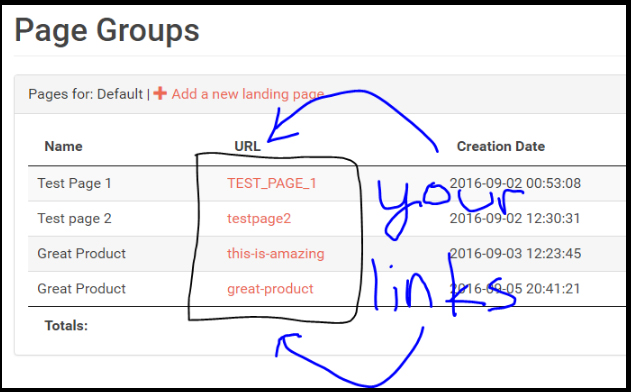Image resolution: width=631 pixels, height=392 pixels.
Task: Click the 'Page Groups' heading
Action: coord(107,31)
